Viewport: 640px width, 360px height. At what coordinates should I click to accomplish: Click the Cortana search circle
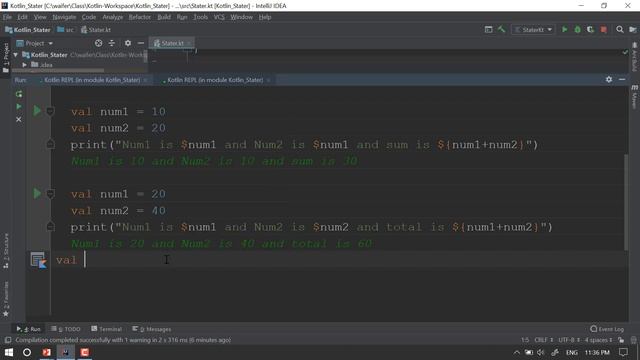(27, 352)
